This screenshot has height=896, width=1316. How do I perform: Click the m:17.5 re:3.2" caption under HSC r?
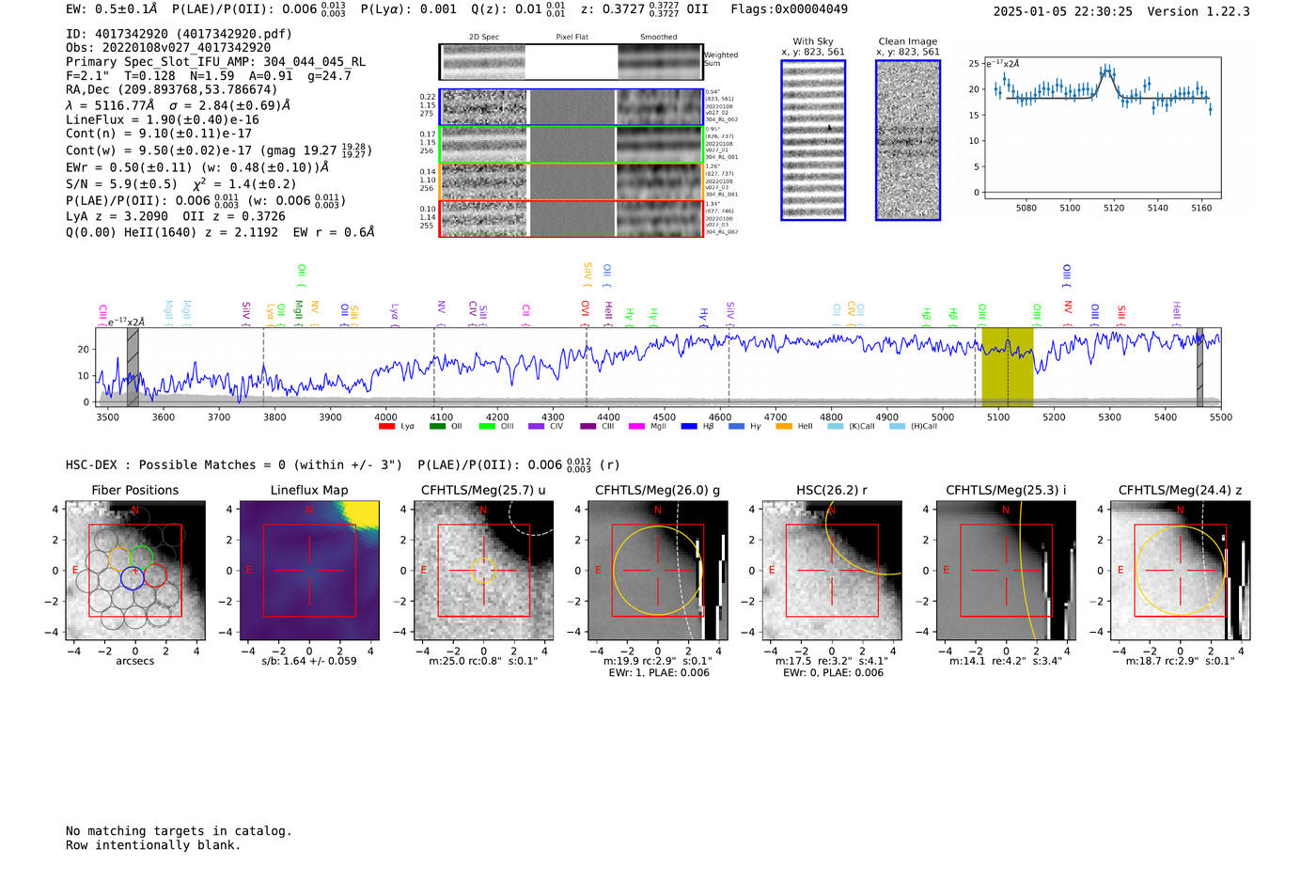832,661
